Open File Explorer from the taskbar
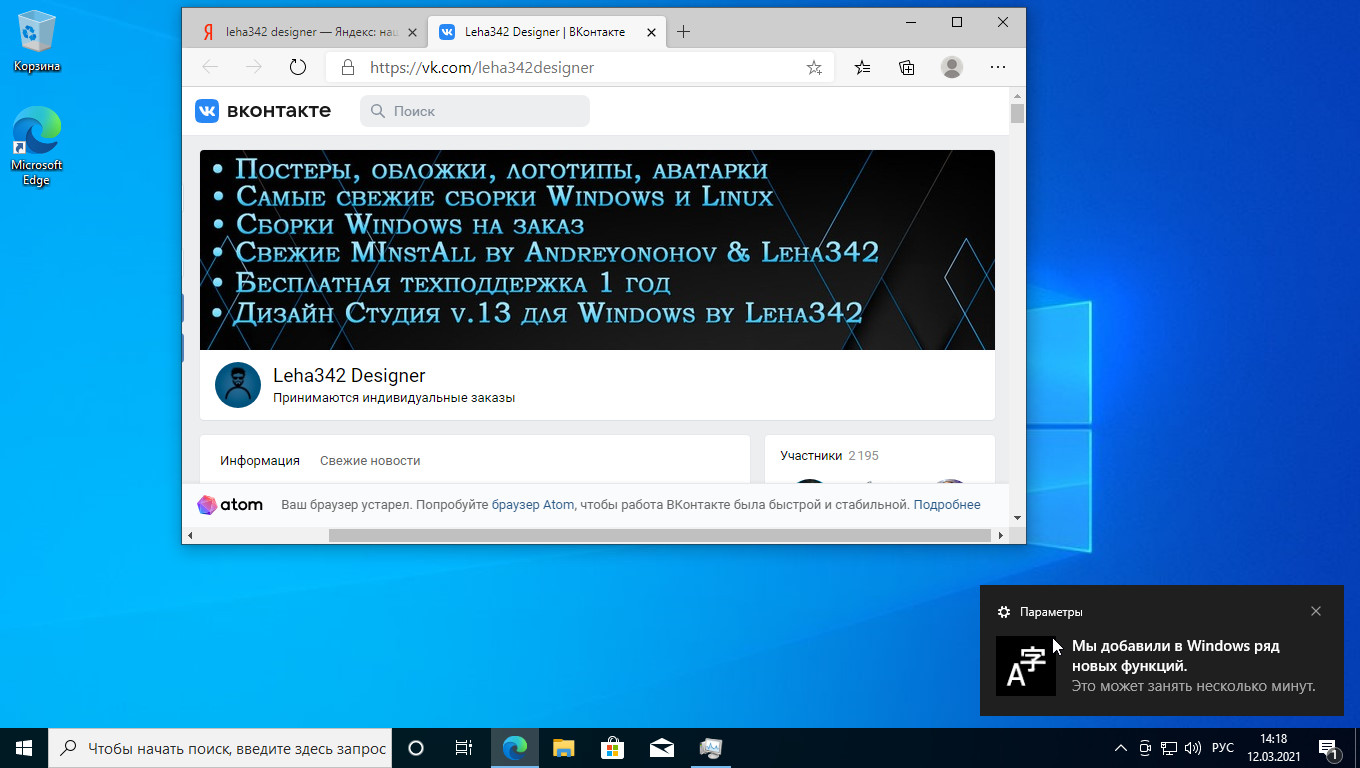The width and height of the screenshot is (1360, 768). pos(564,748)
